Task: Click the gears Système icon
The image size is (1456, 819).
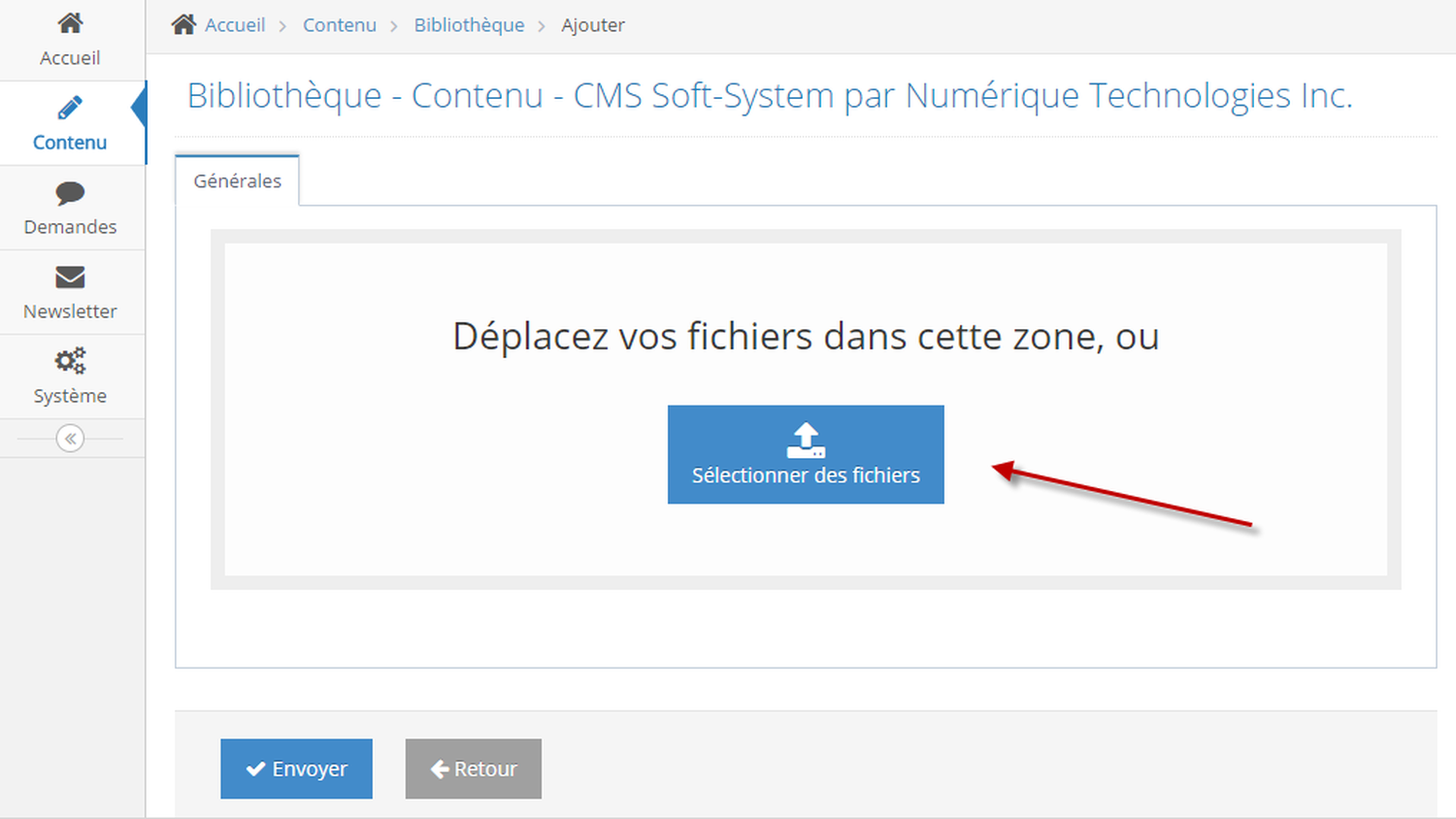Action: (70, 361)
